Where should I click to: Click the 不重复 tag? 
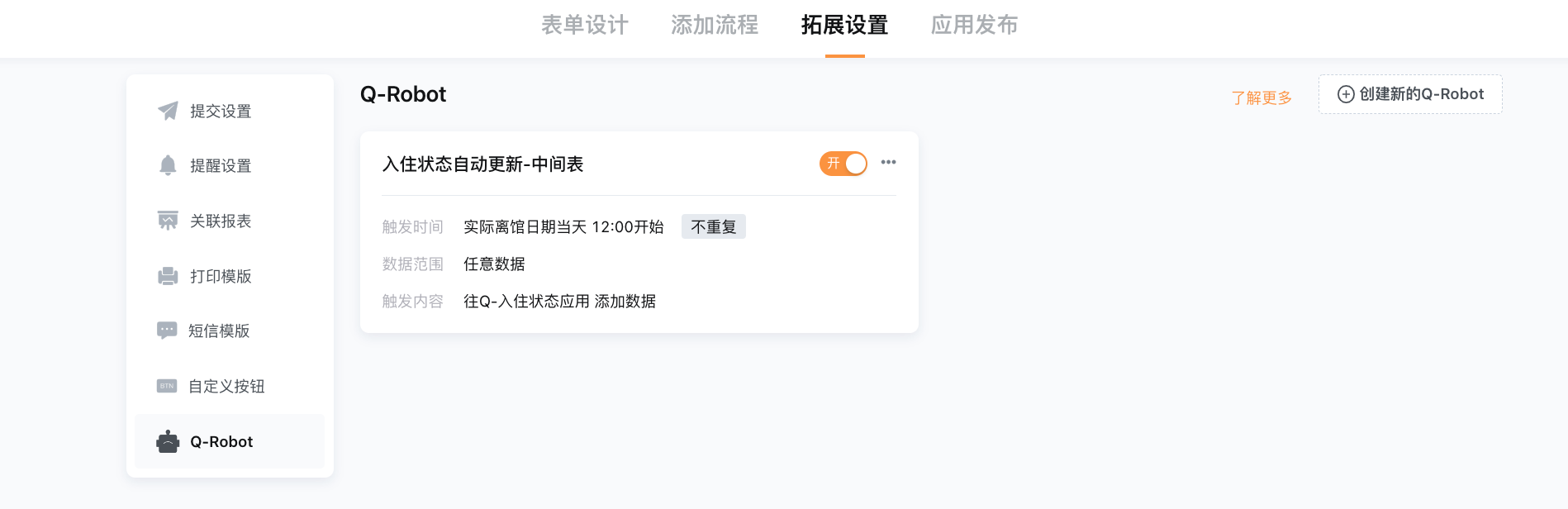(714, 226)
